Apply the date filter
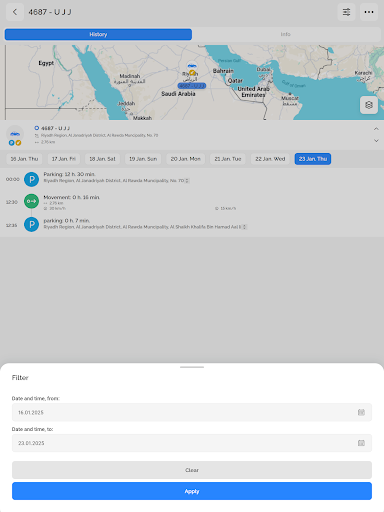This screenshot has height=512, width=384. pos(192,491)
